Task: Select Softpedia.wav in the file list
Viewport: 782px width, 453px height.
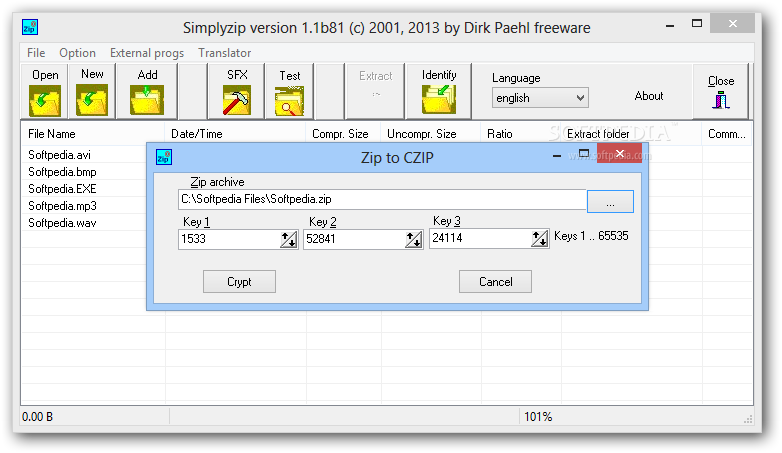Action: tap(62, 223)
